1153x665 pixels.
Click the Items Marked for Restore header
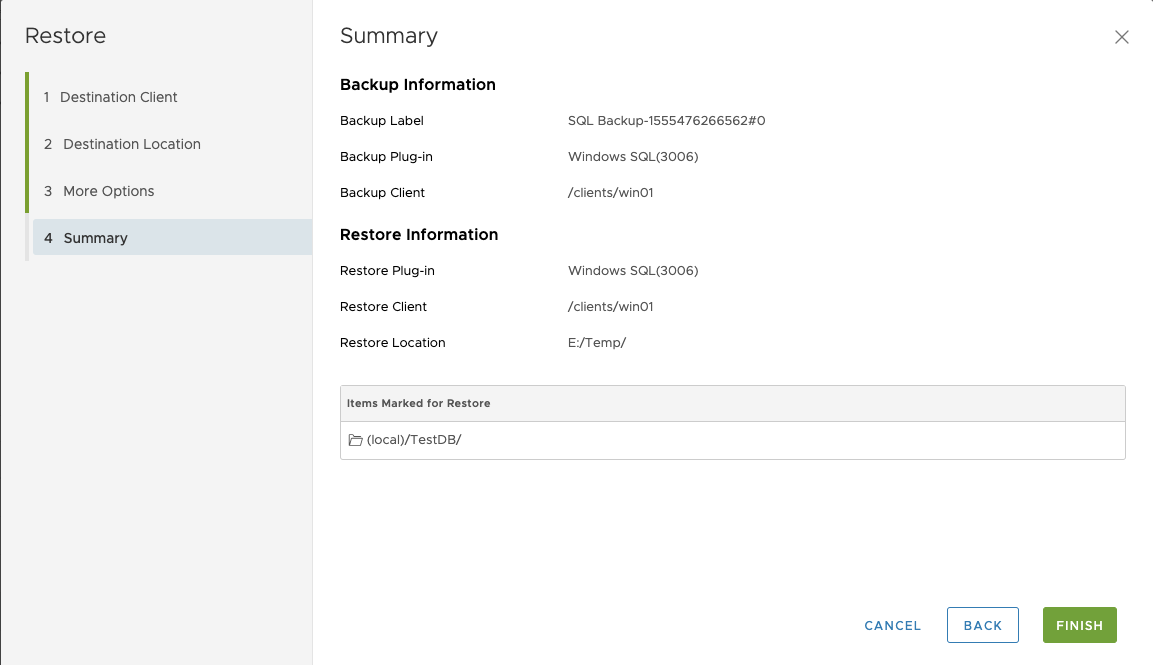(417, 403)
